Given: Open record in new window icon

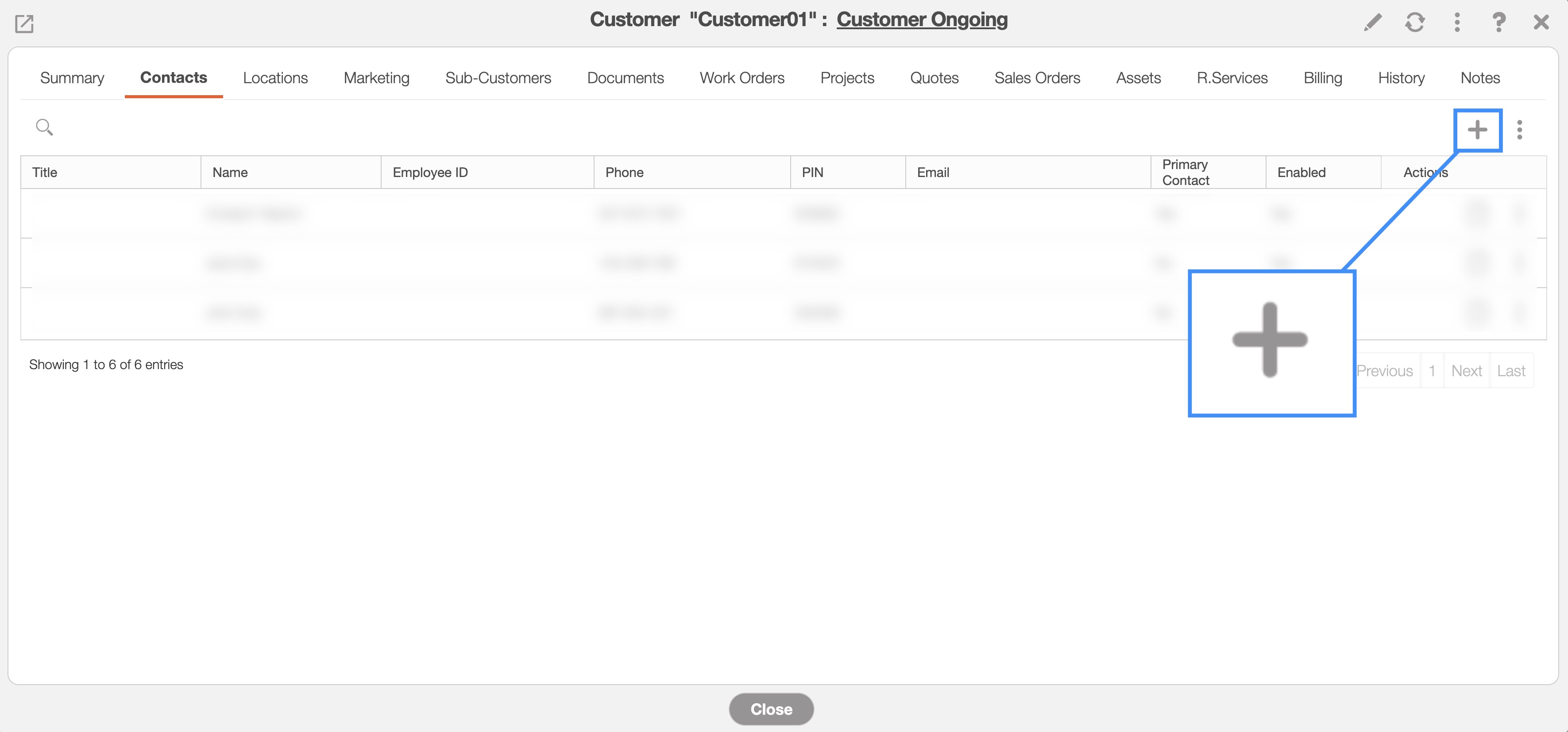Looking at the screenshot, I should (x=24, y=24).
